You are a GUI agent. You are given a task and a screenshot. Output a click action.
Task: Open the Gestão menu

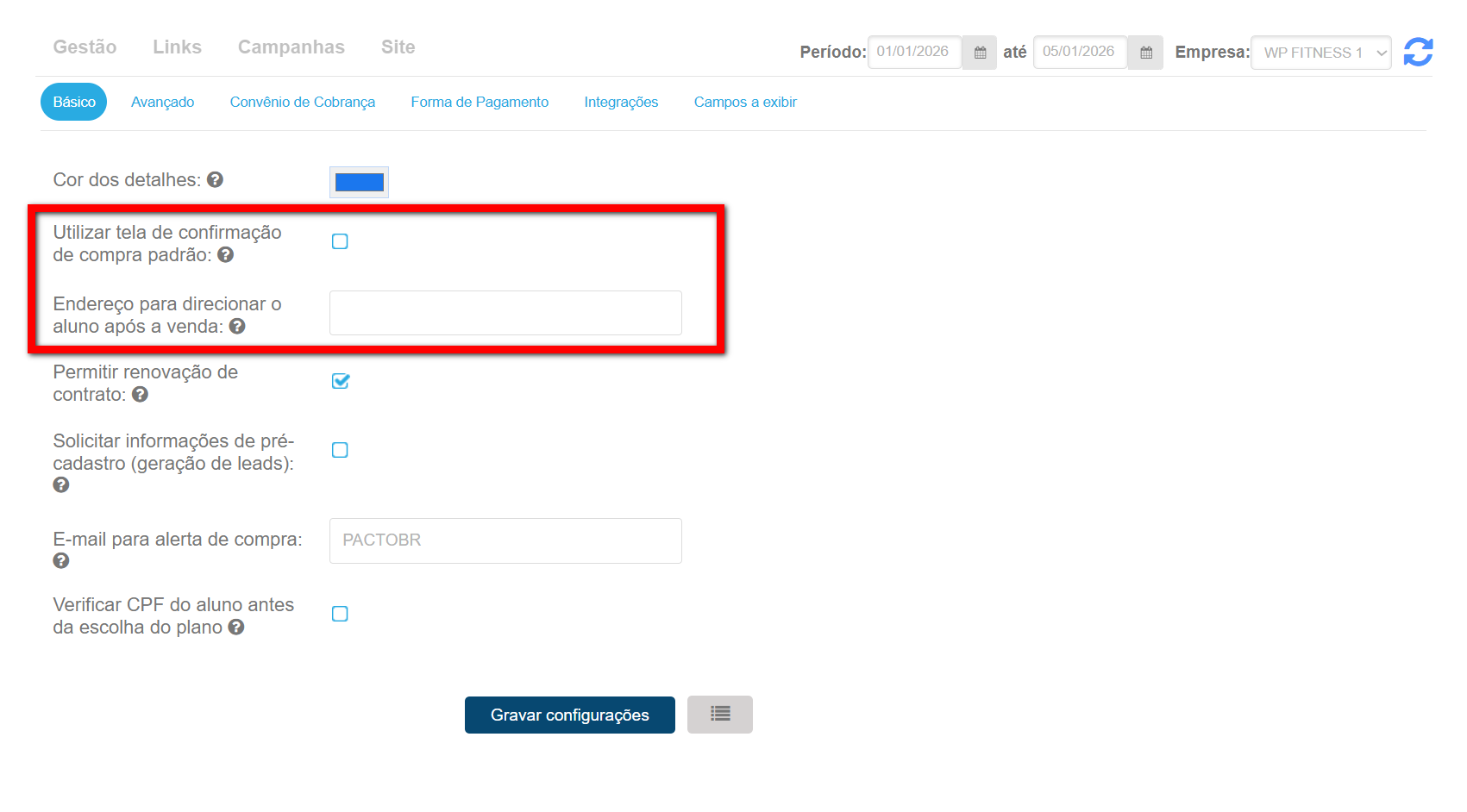[85, 47]
